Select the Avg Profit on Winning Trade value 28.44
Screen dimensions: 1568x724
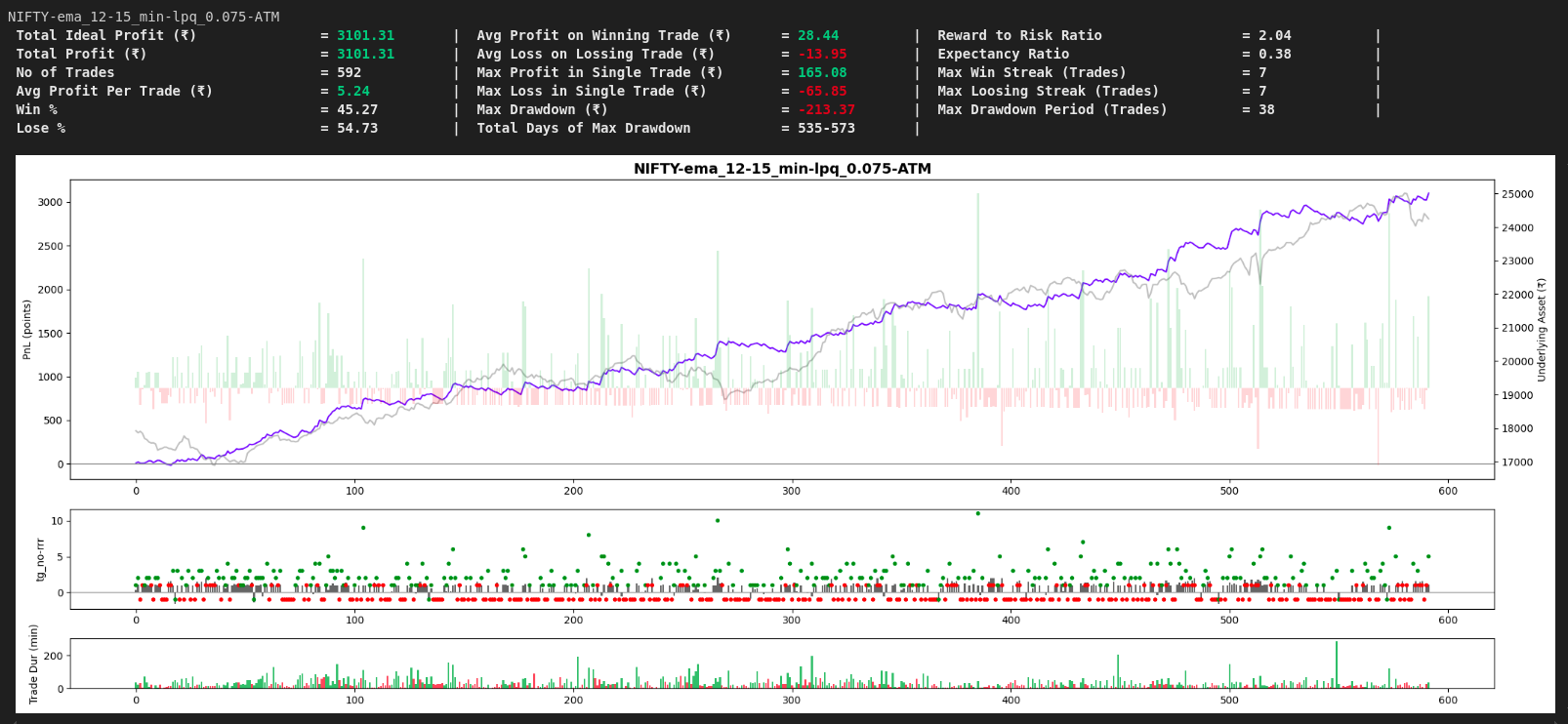(x=818, y=35)
